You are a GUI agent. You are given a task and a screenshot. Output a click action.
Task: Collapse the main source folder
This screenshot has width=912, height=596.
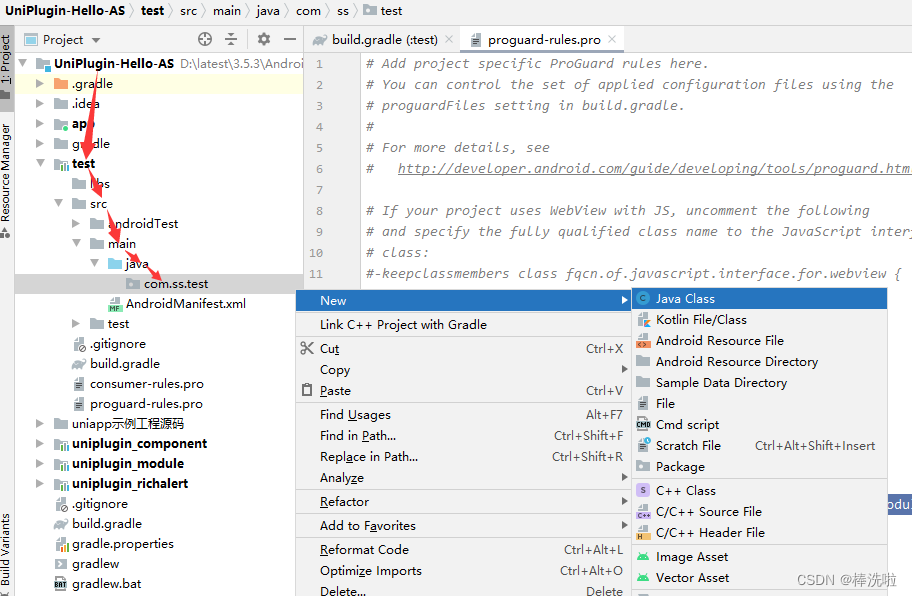coord(78,244)
